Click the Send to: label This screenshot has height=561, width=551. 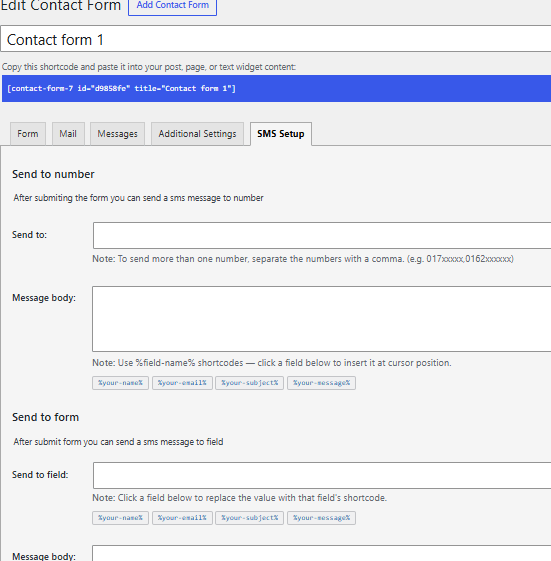(29, 235)
